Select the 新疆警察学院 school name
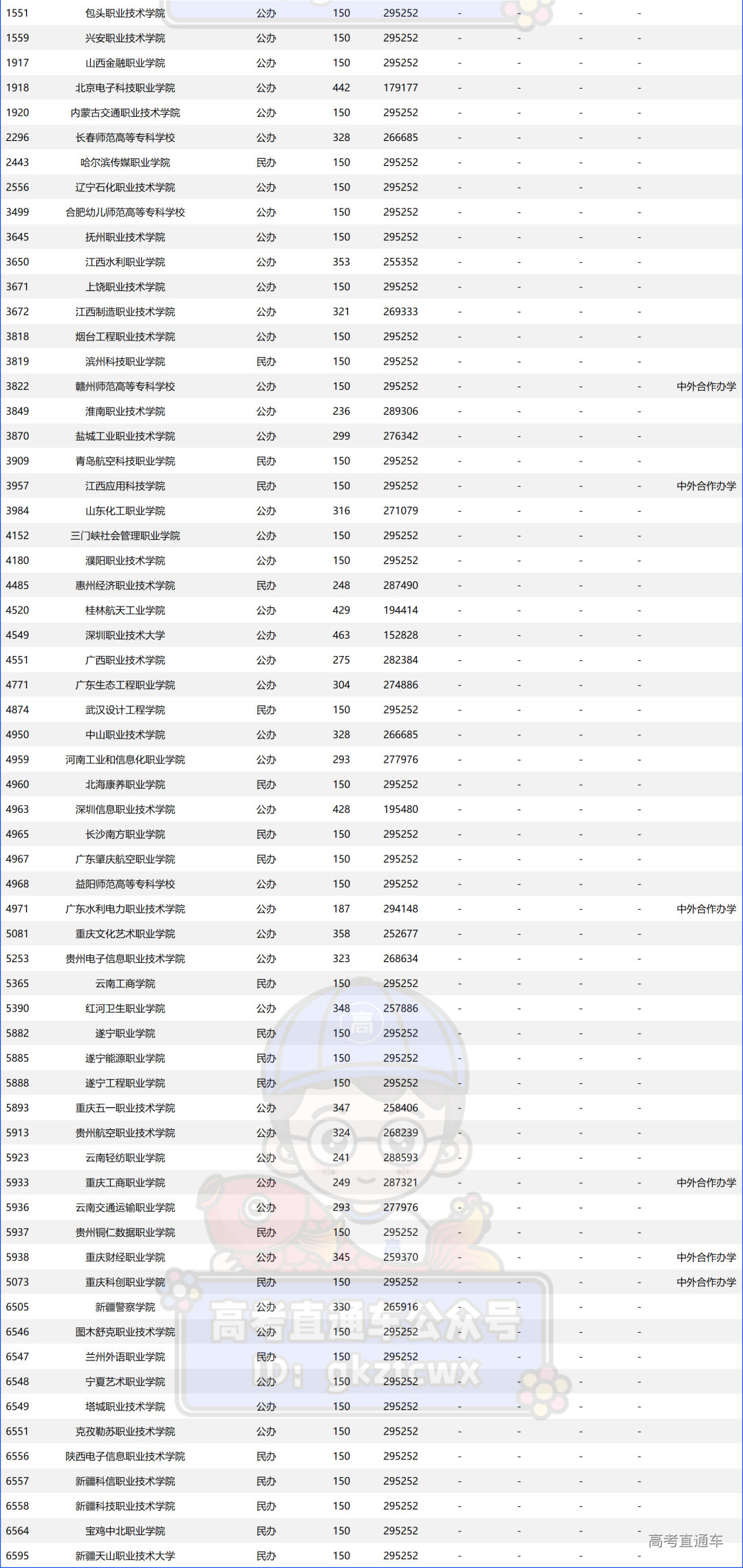 point(125,1307)
